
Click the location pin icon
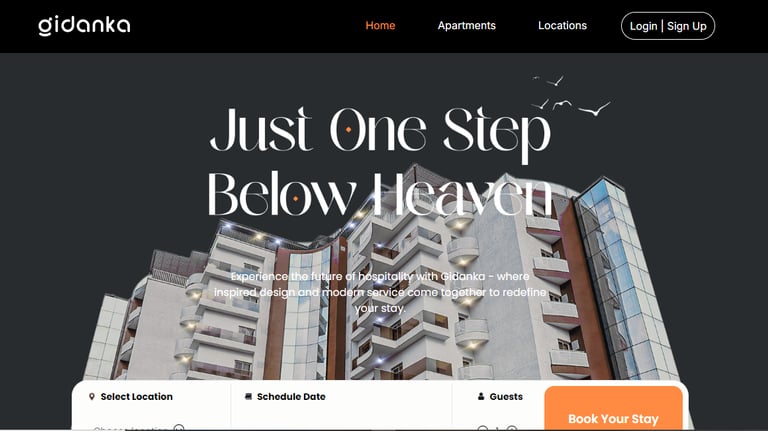92,397
